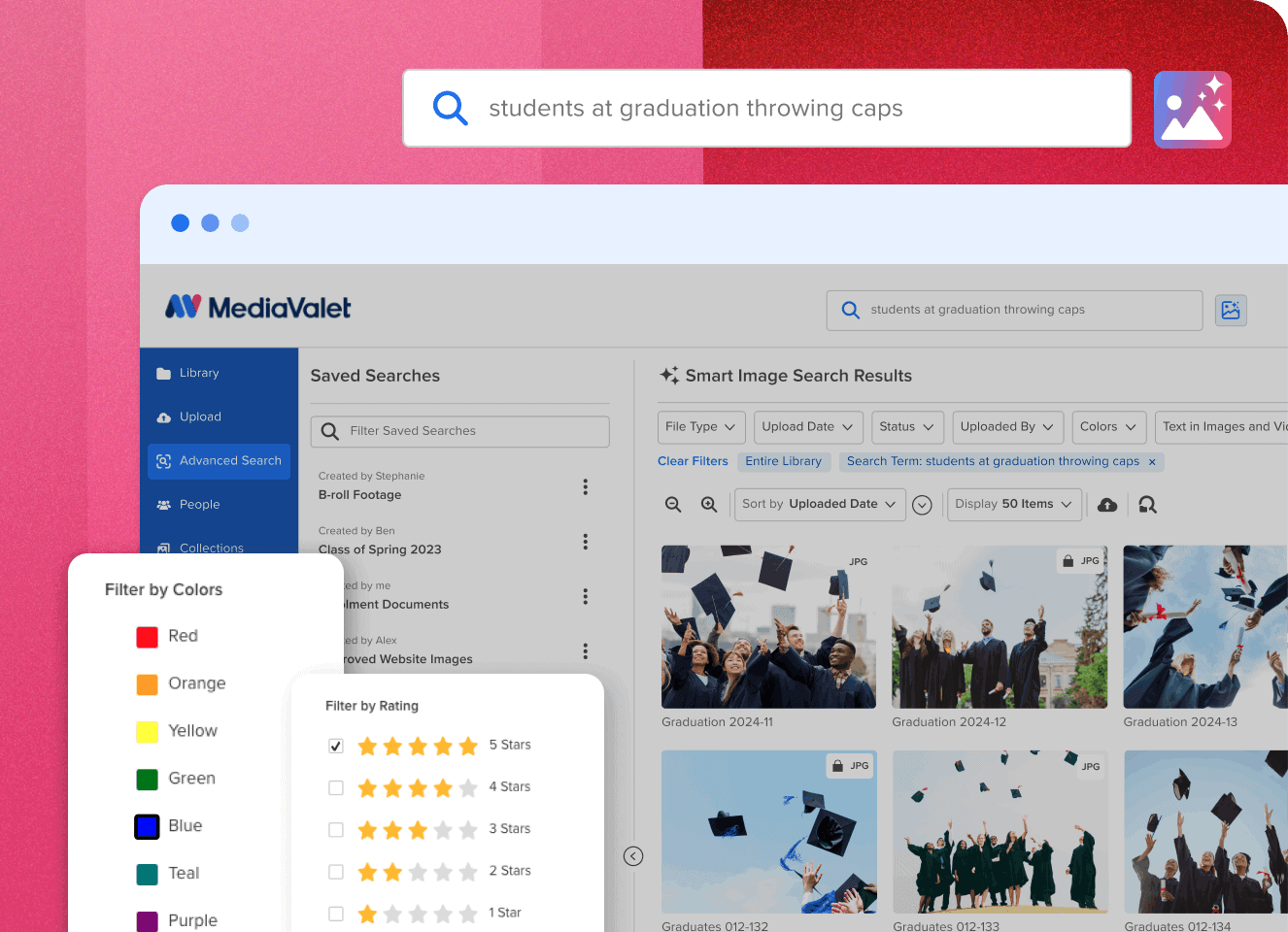Click the Clear Filters link

tap(693, 461)
